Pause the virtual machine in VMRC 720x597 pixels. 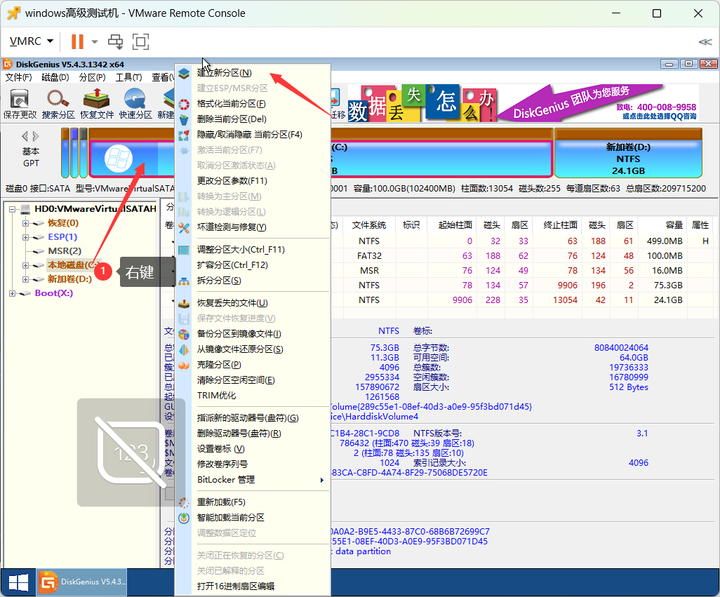pos(77,41)
